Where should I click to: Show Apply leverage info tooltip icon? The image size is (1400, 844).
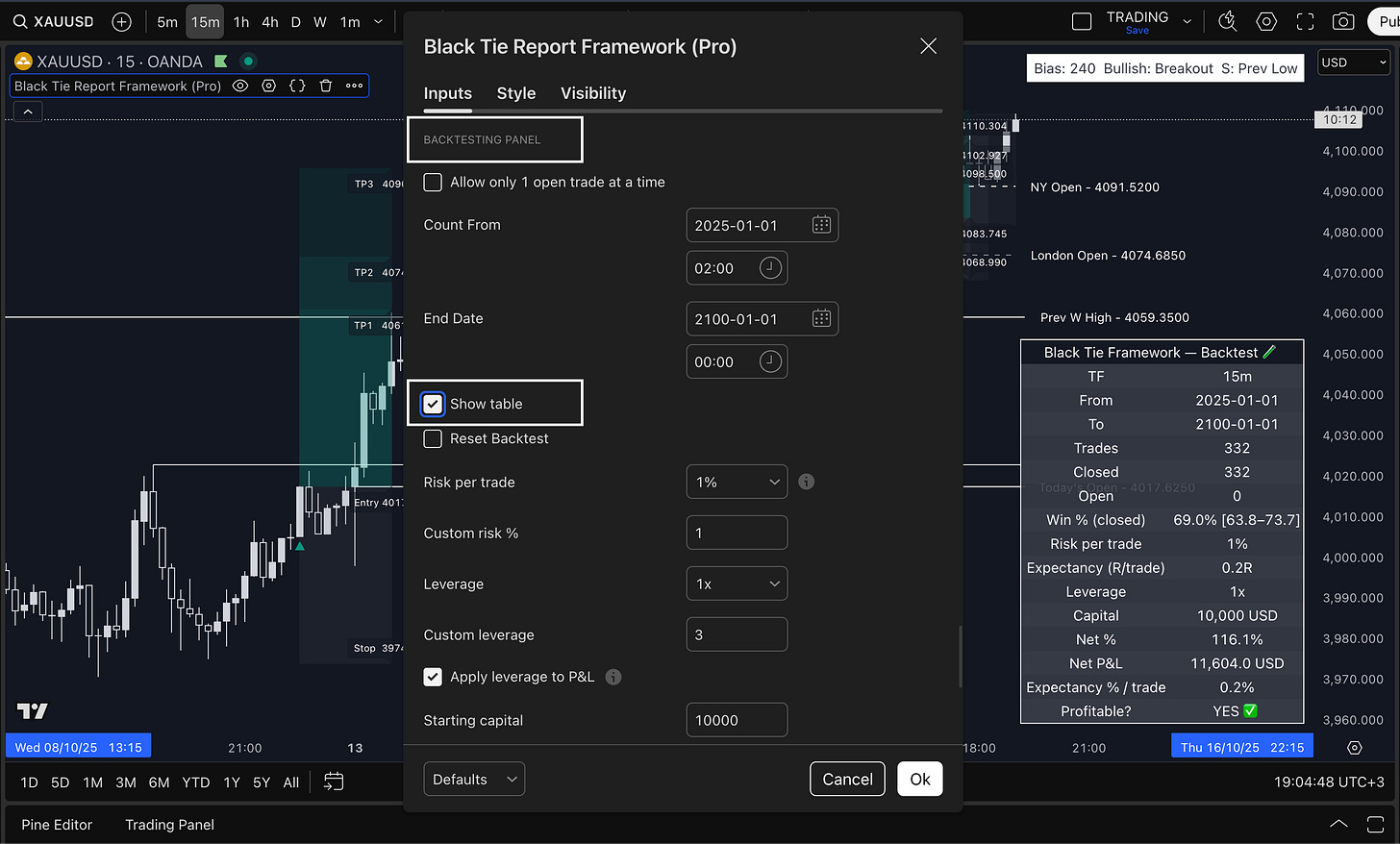click(613, 677)
